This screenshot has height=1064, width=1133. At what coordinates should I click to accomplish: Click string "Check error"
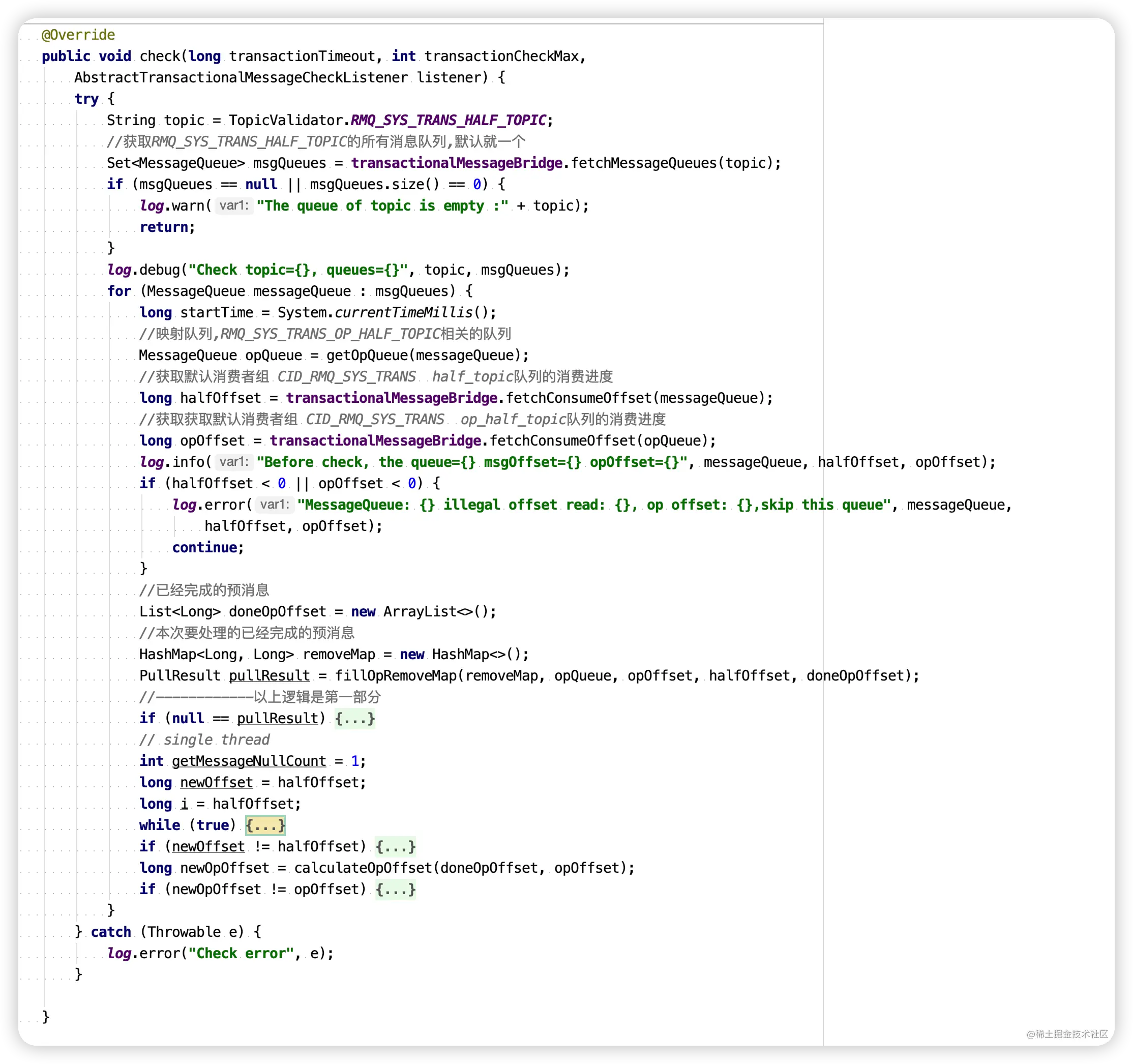tap(241, 954)
